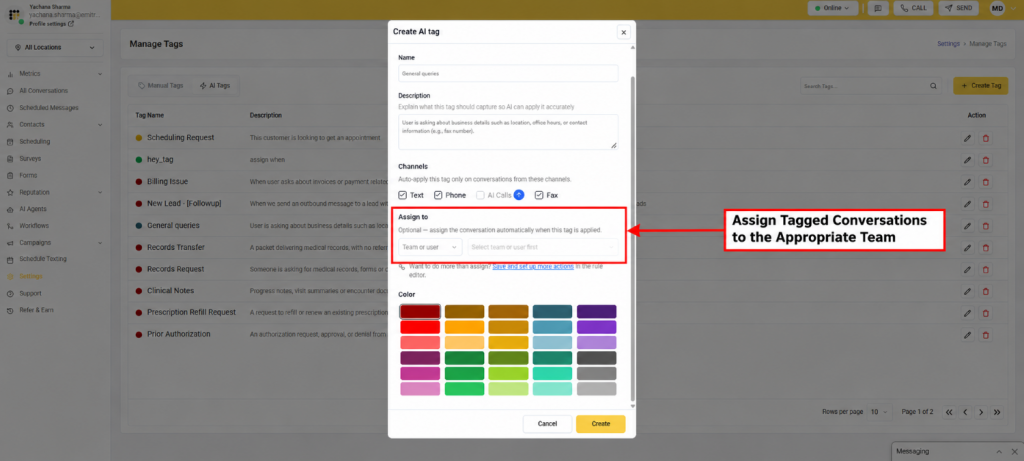Click Cancel in the dialog
This screenshot has height=461, width=1024.
(547, 424)
